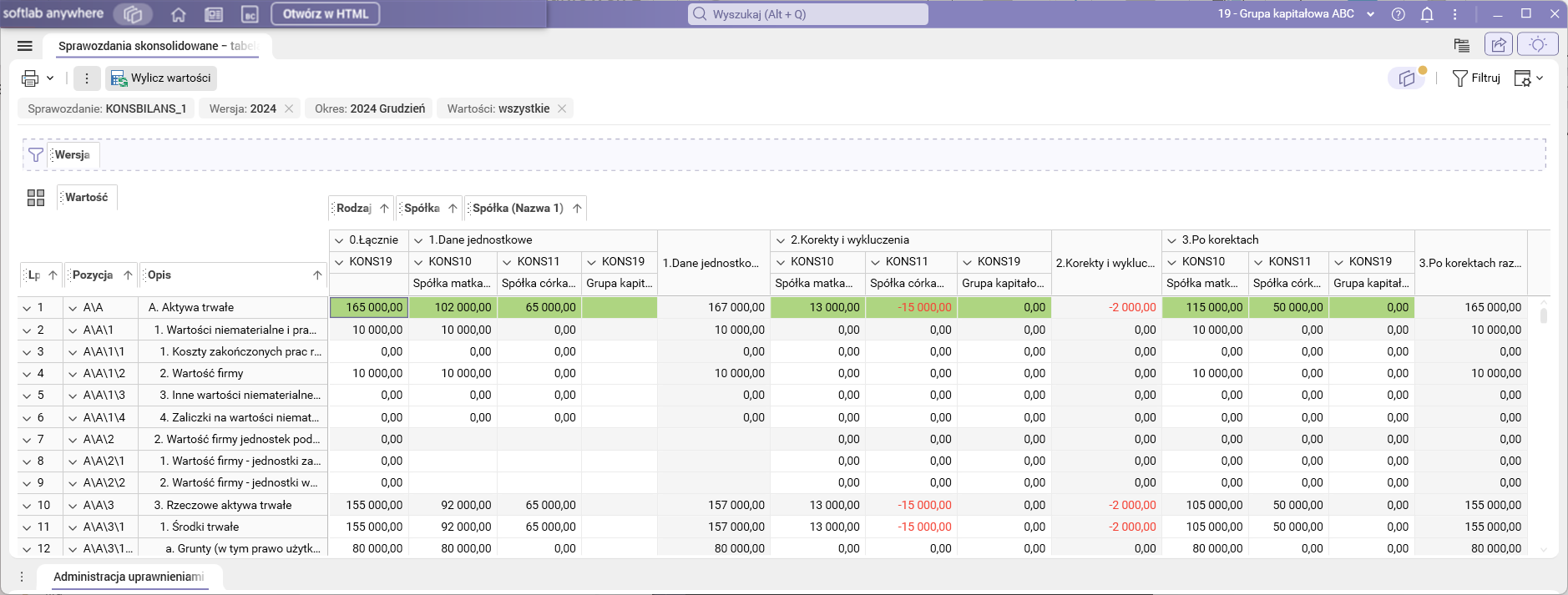Viewport: 1568px width, 595px height.
Task: Collapse the 2.Korekty i wykluczenia column group
Action: click(x=781, y=240)
